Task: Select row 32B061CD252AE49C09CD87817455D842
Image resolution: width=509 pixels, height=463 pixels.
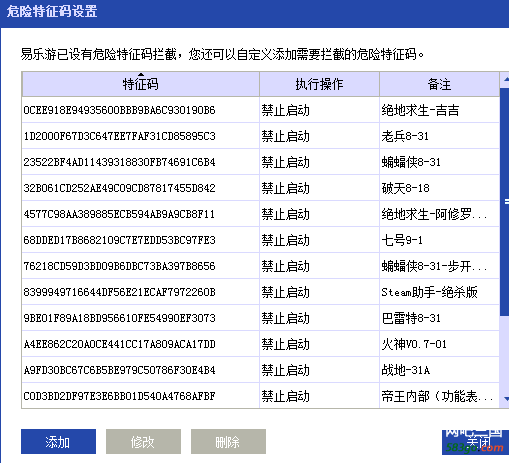Action: pyautogui.click(x=260, y=188)
